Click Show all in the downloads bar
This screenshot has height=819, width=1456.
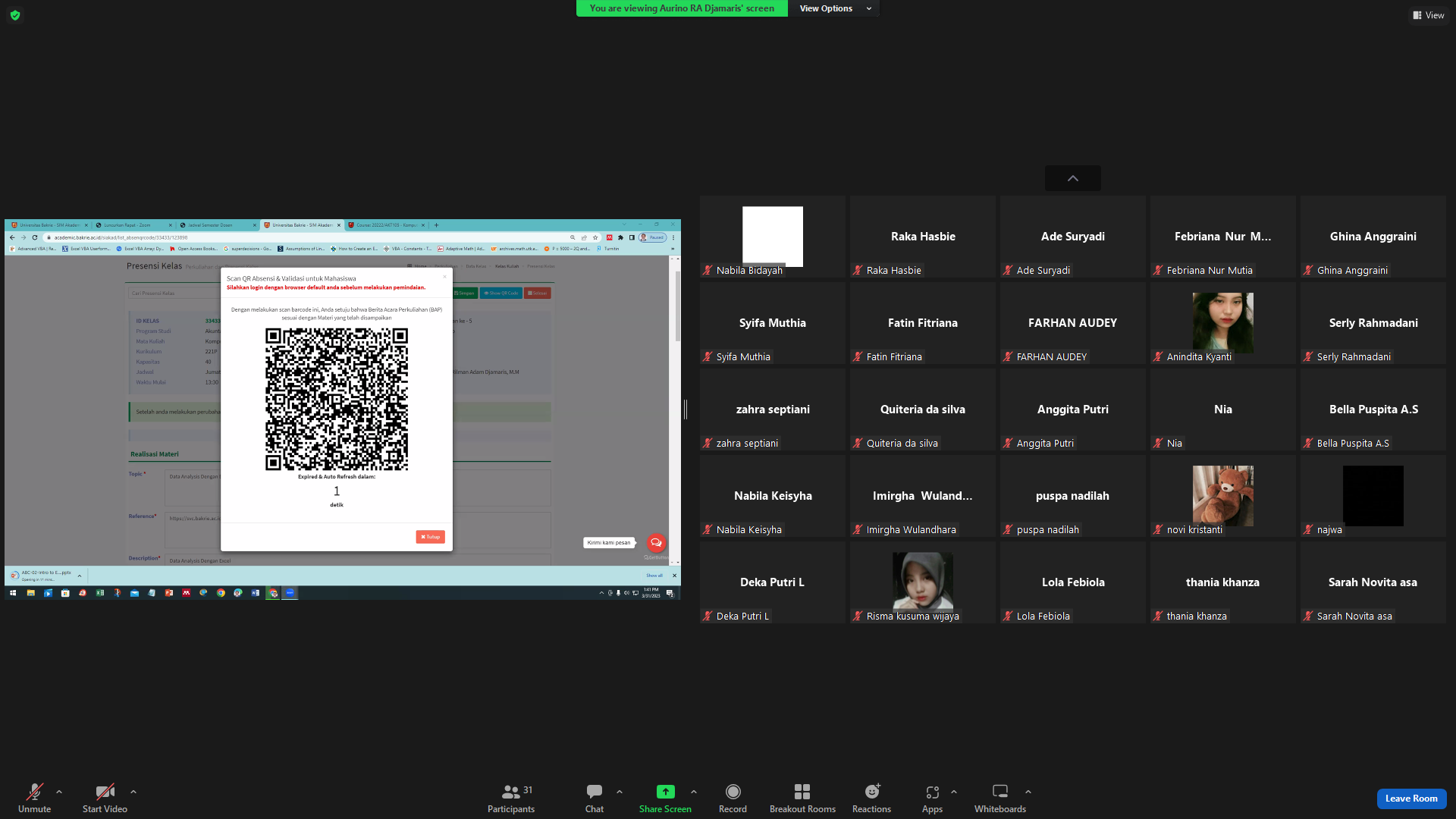point(654,576)
